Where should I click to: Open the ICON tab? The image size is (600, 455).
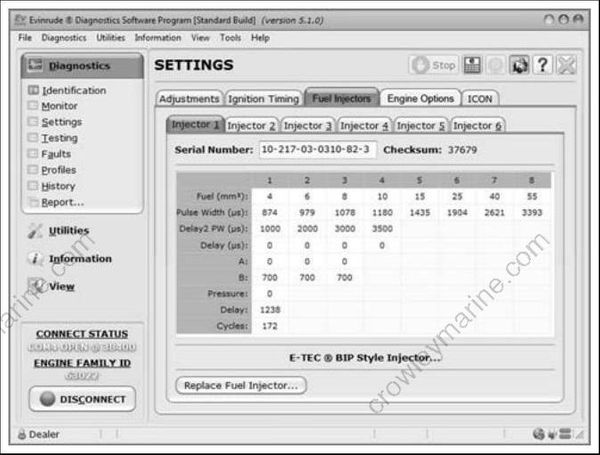click(480, 99)
